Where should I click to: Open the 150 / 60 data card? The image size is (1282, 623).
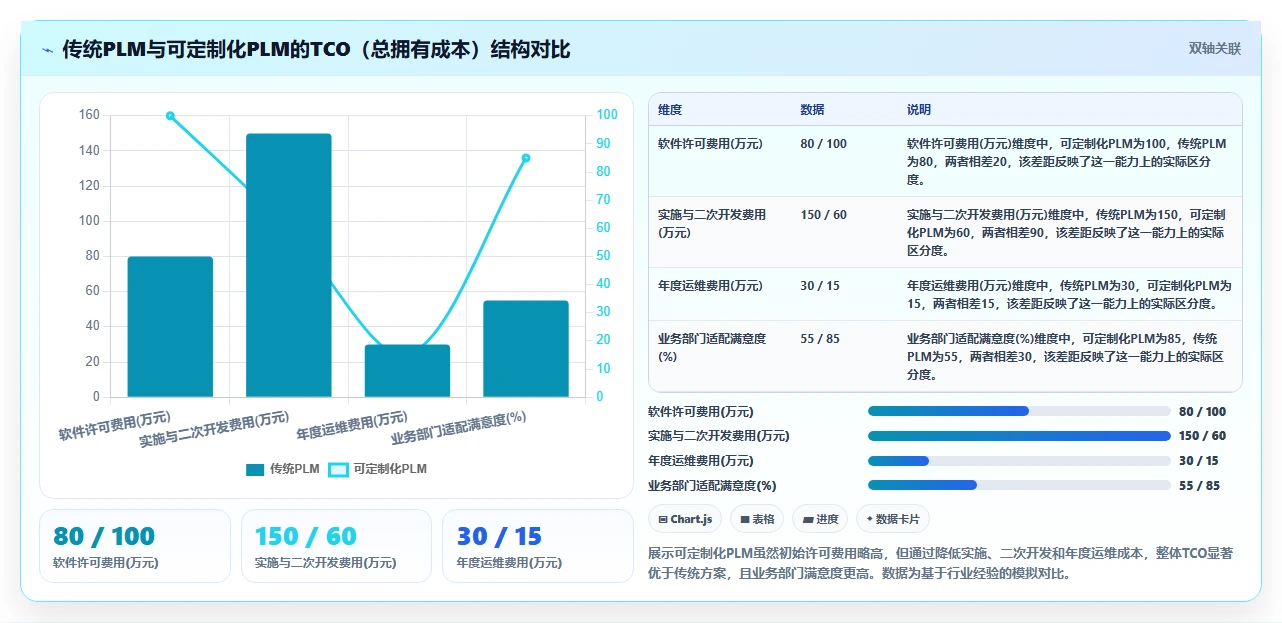(x=336, y=546)
